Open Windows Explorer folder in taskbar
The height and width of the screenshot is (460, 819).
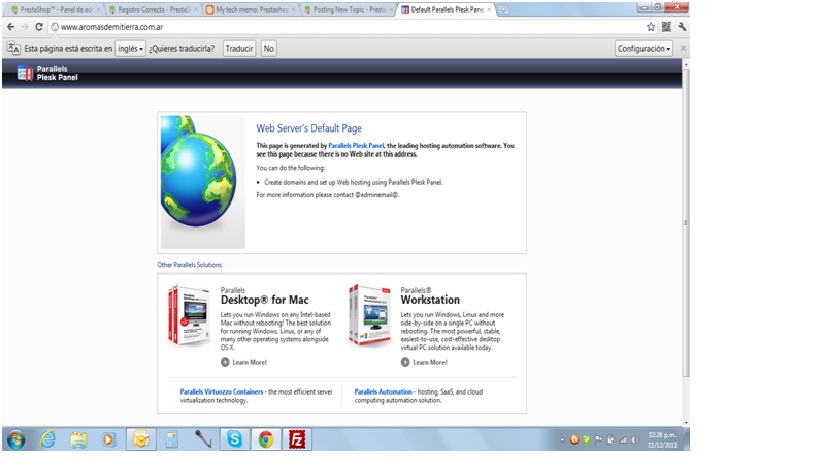pos(79,440)
